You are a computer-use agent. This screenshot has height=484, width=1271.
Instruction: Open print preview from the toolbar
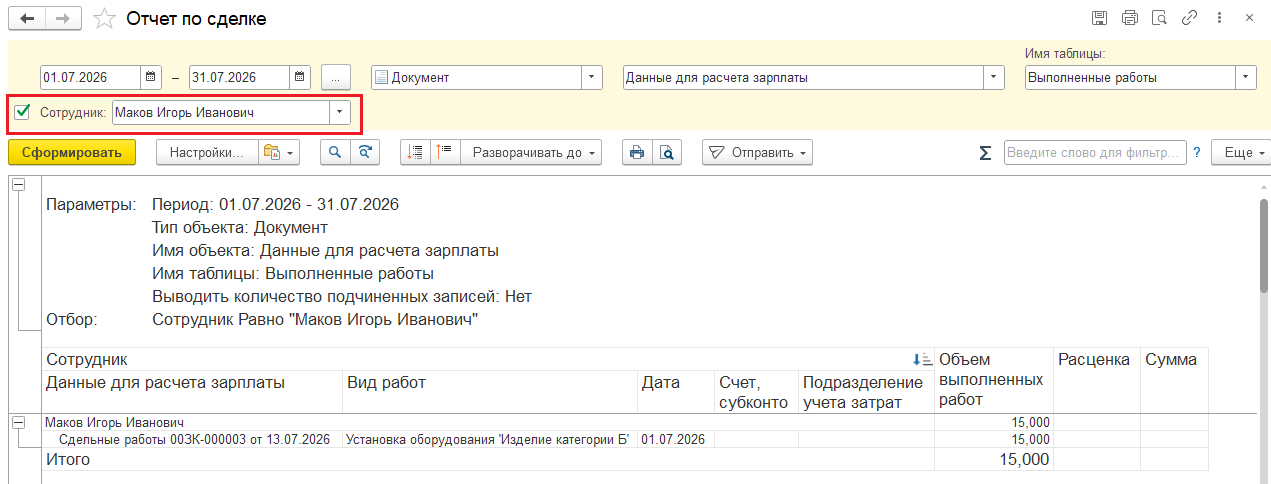coord(665,152)
